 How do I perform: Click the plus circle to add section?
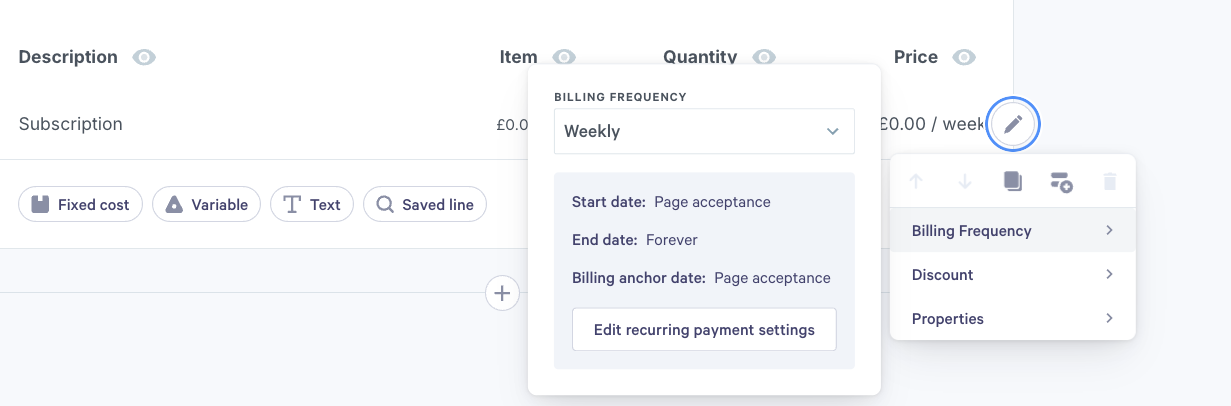click(x=502, y=293)
